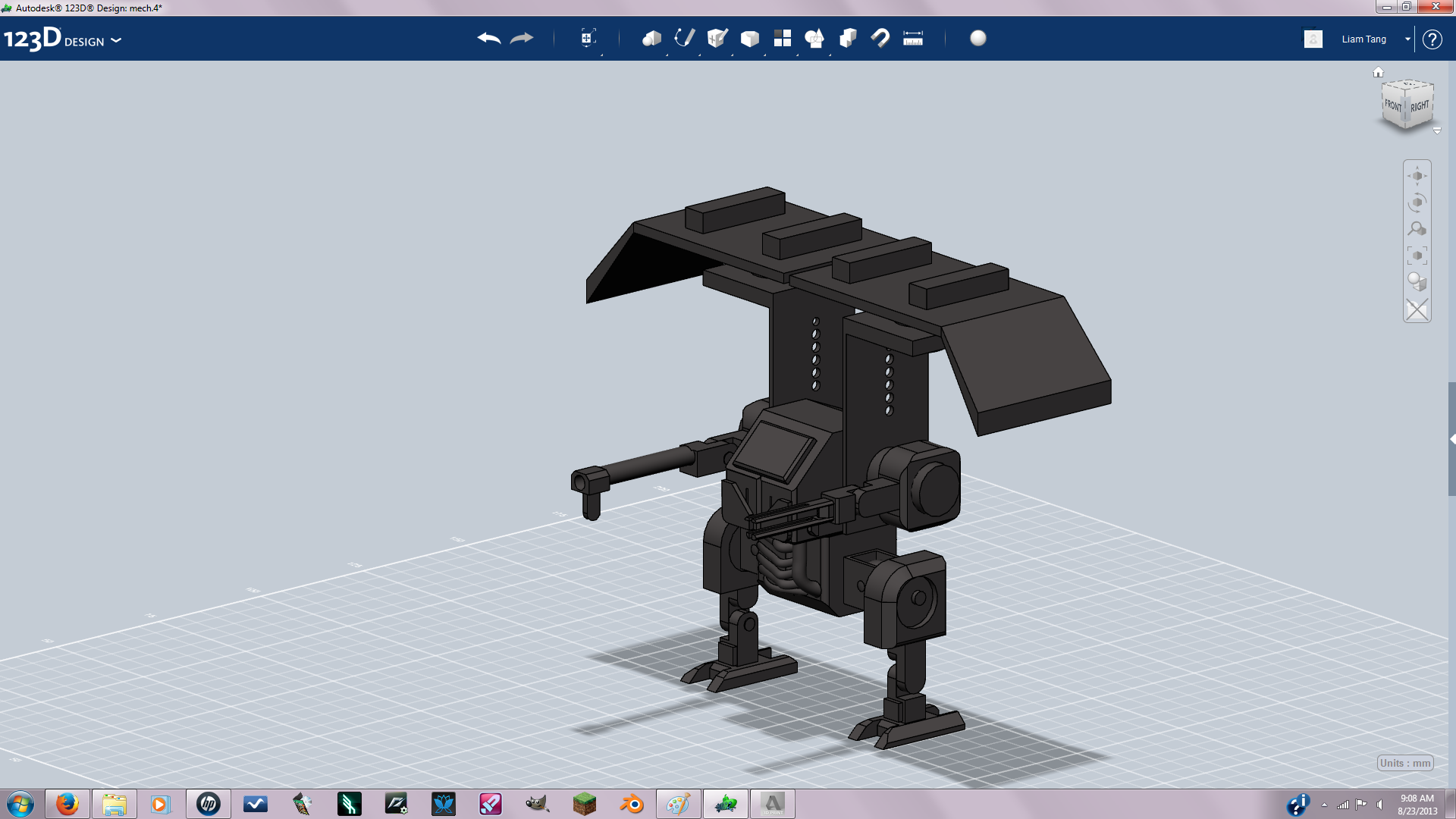Show hidden system tray icons
The image size is (1456, 819).
pos(1324,805)
